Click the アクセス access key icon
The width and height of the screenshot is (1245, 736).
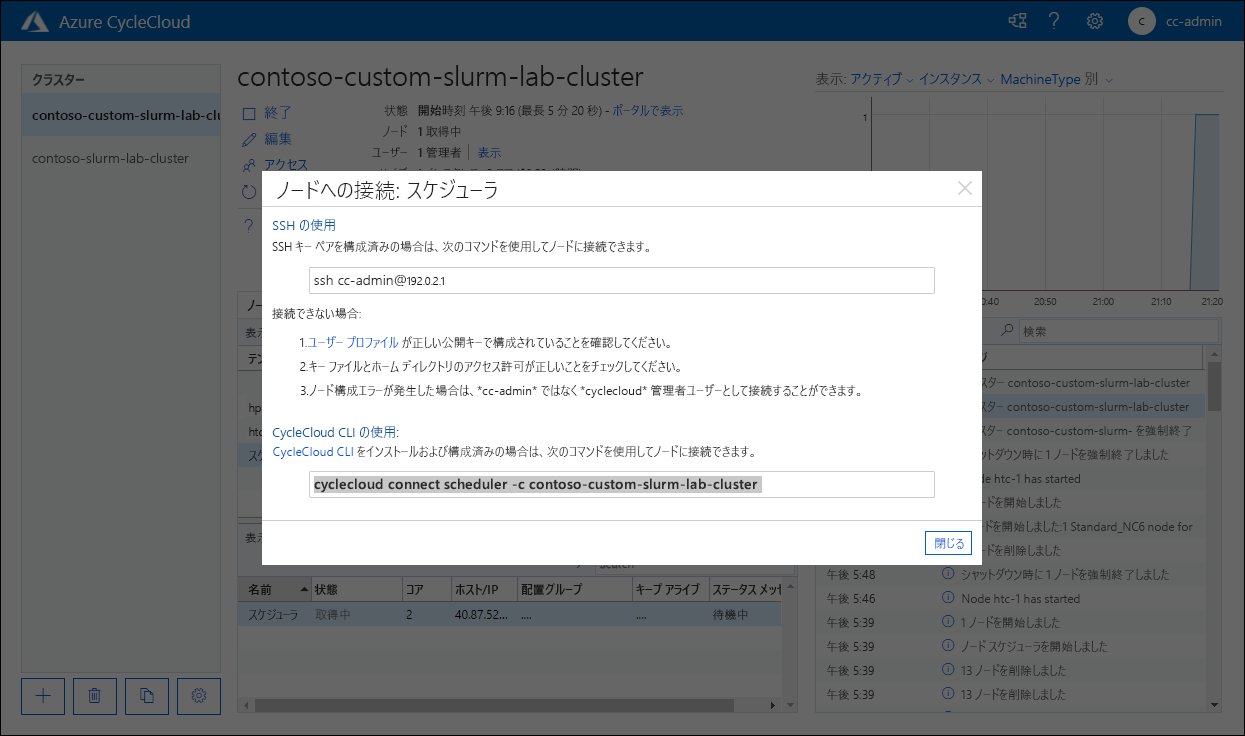pos(248,164)
